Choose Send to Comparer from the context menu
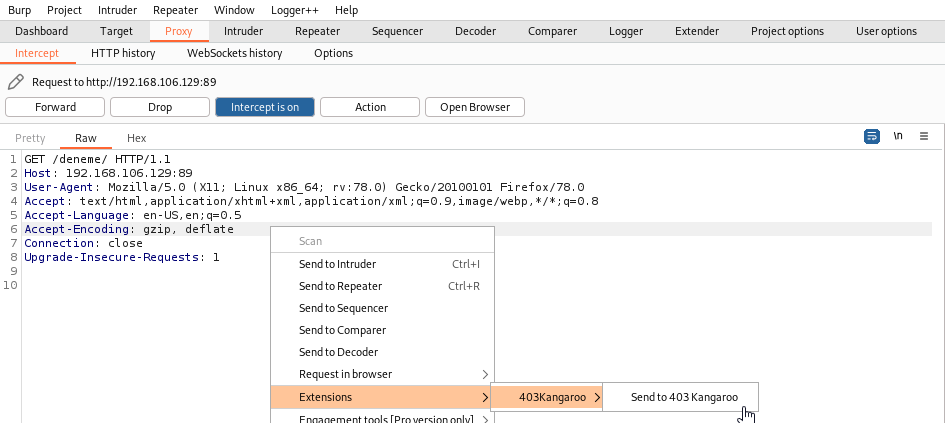Image resolution: width=945 pixels, height=423 pixels. [383, 330]
